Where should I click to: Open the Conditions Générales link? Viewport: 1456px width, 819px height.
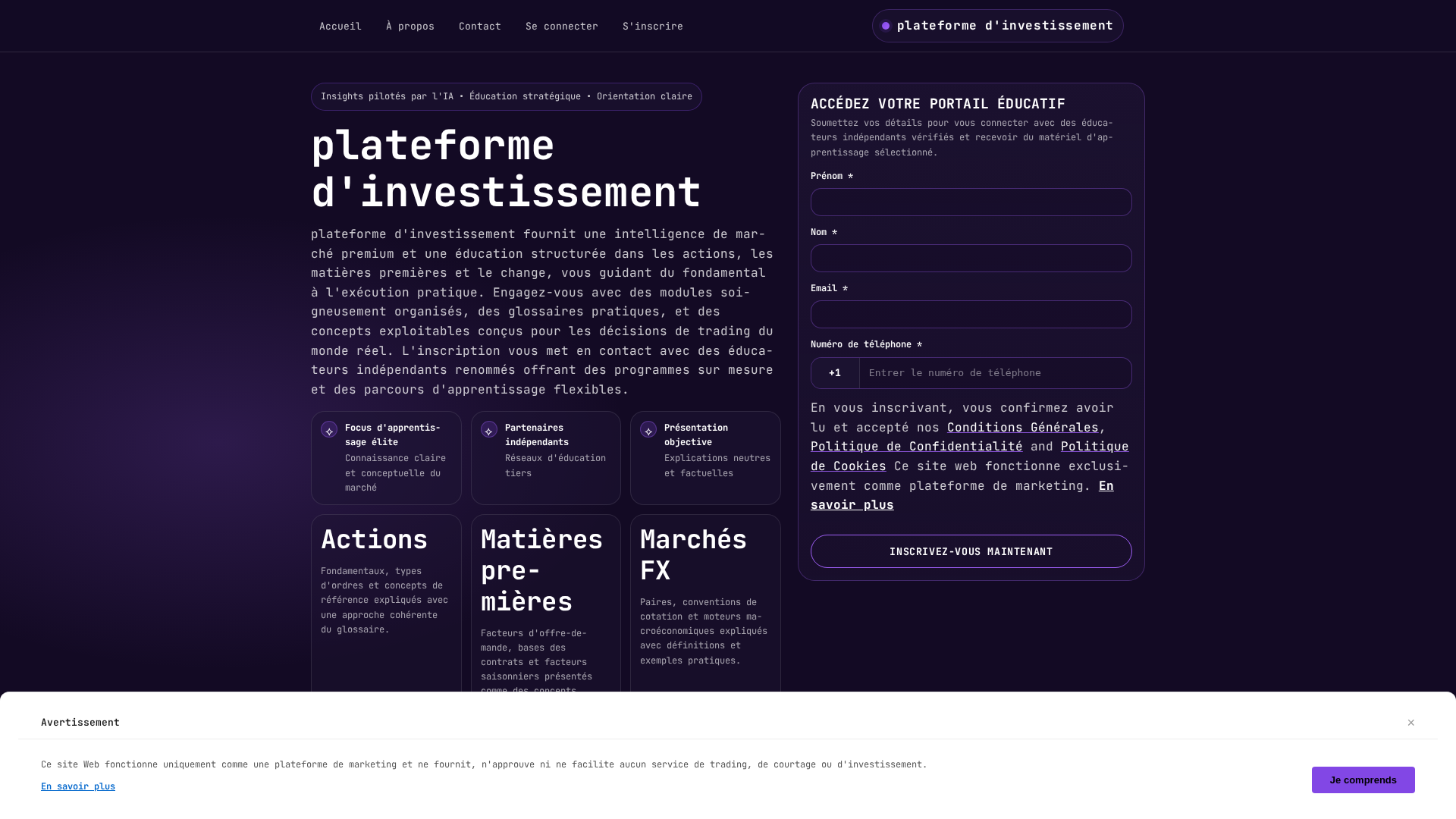(1022, 428)
